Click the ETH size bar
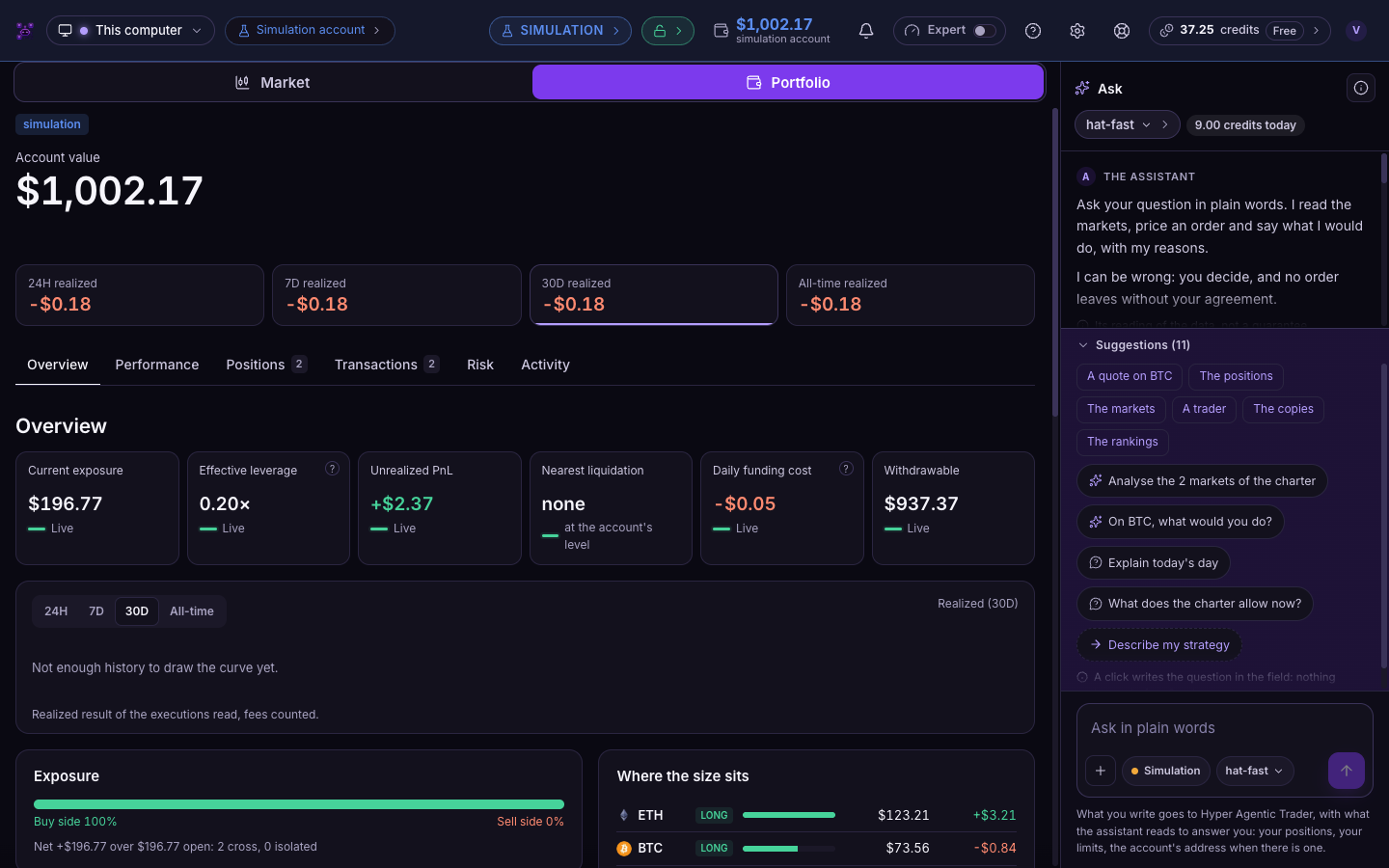The height and width of the screenshot is (868, 1389). (x=789, y=815)
